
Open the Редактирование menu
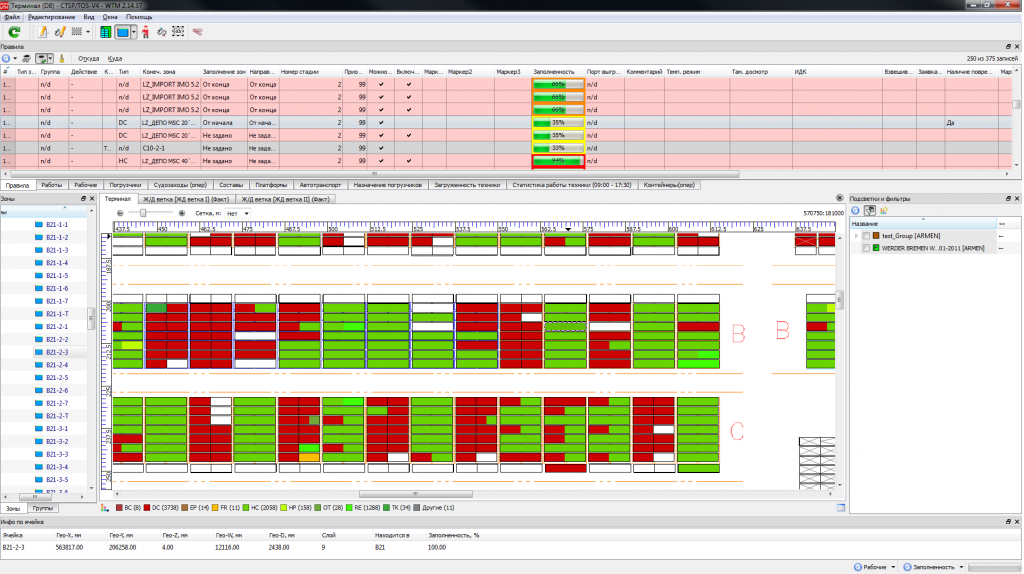point(51,17)
